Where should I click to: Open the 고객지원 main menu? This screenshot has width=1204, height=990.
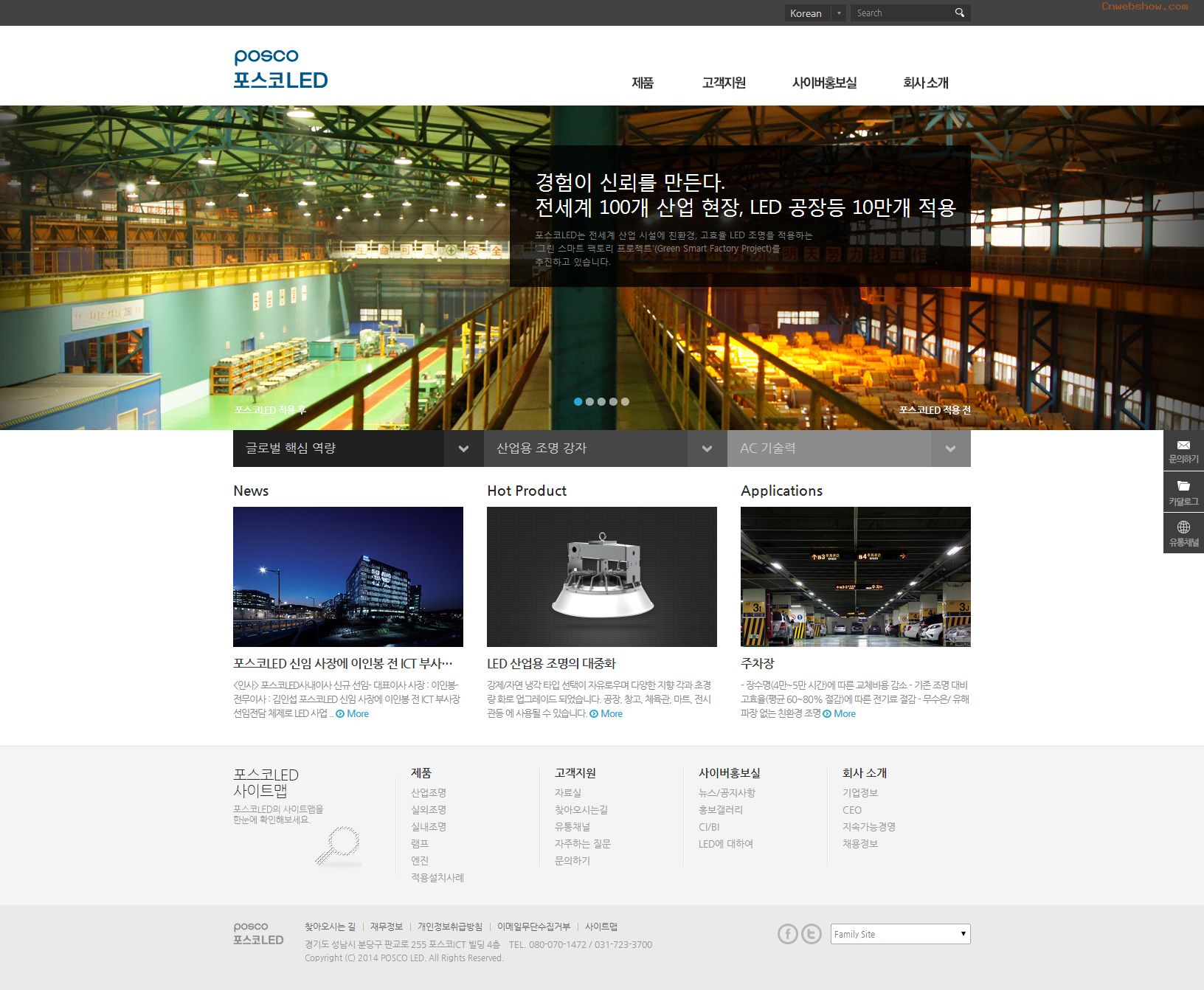(724, 83)
